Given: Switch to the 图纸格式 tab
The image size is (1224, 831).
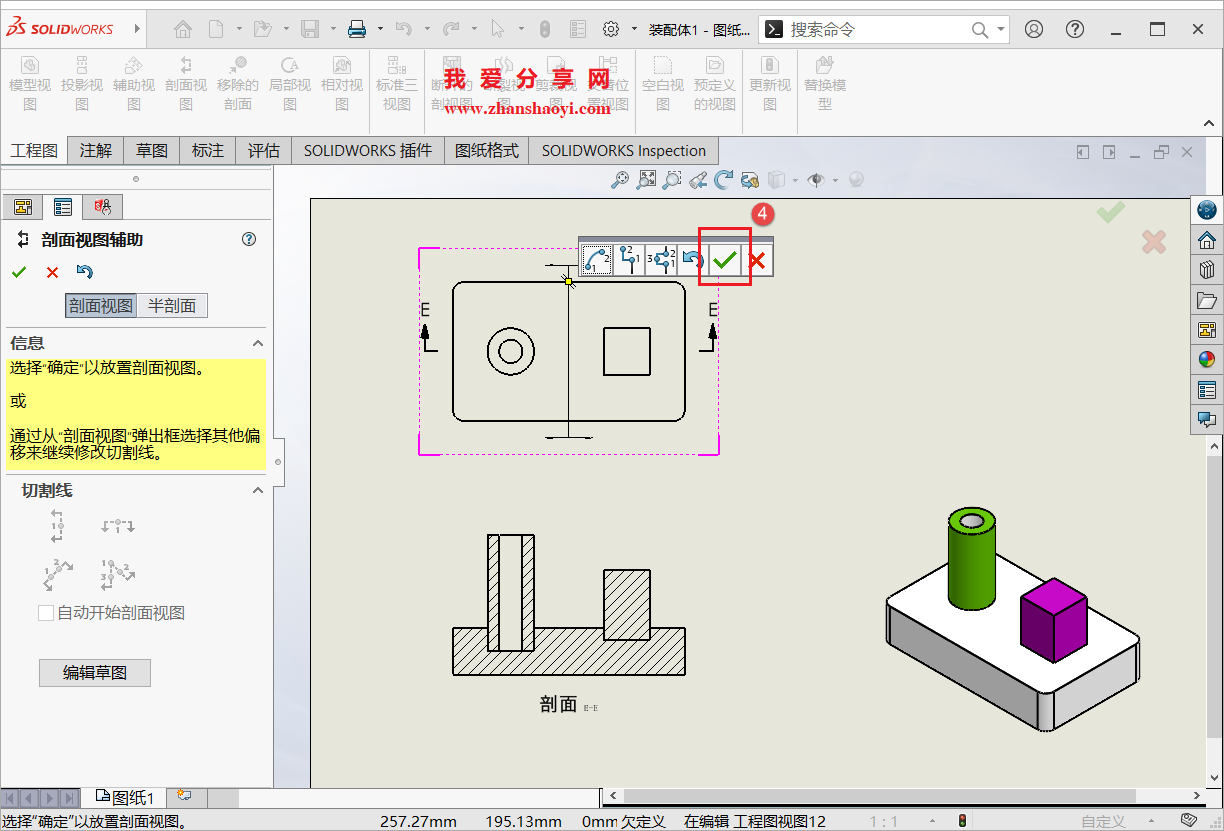Looking at the screenshot, I should tap(487, 151).
